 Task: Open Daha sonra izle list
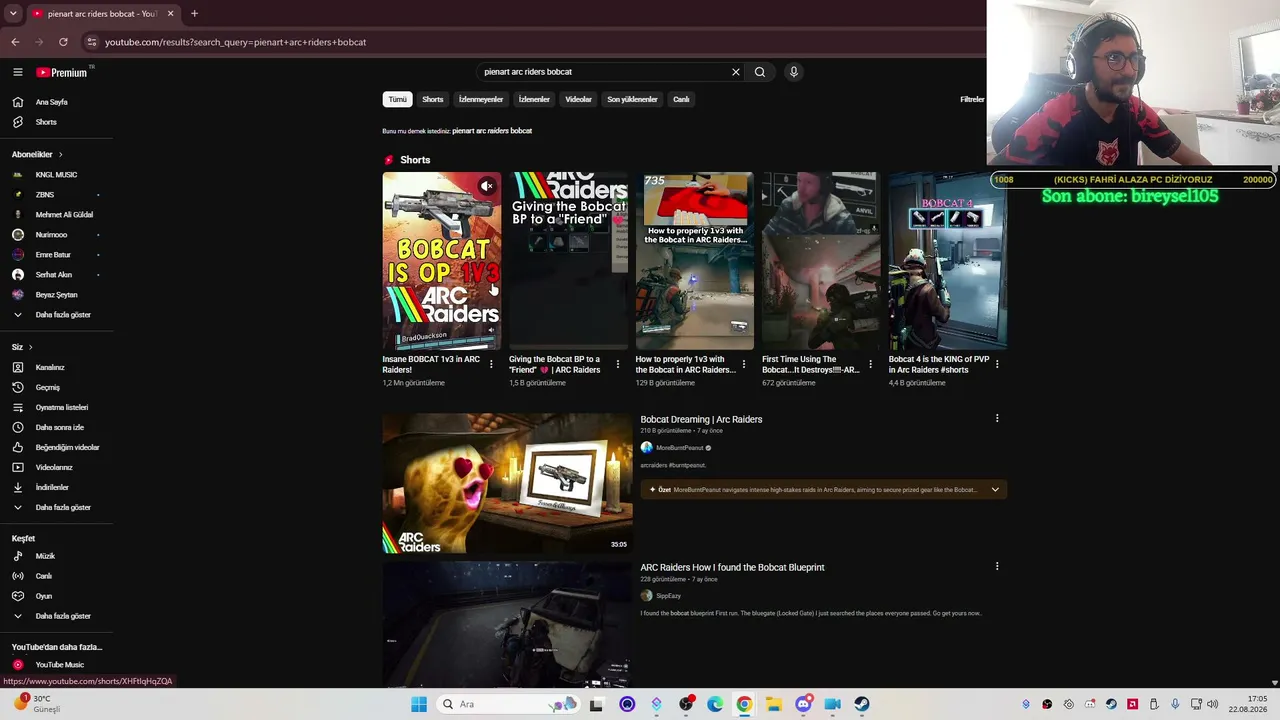point(59,427)
